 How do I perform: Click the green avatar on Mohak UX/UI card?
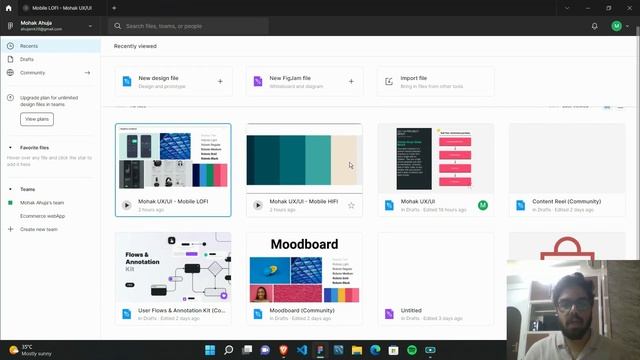pyautogui.click(x=483, y=205)
